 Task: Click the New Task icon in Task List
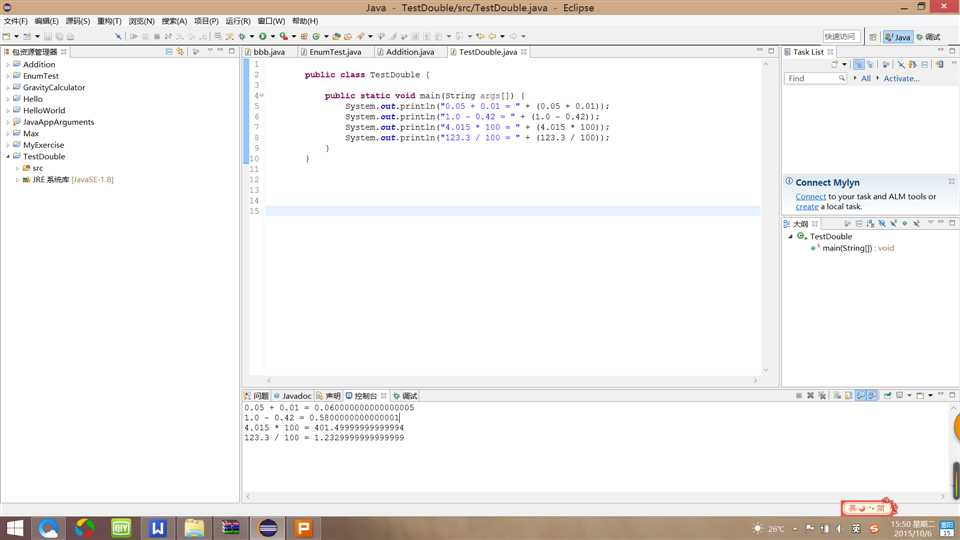coord(835,64)
